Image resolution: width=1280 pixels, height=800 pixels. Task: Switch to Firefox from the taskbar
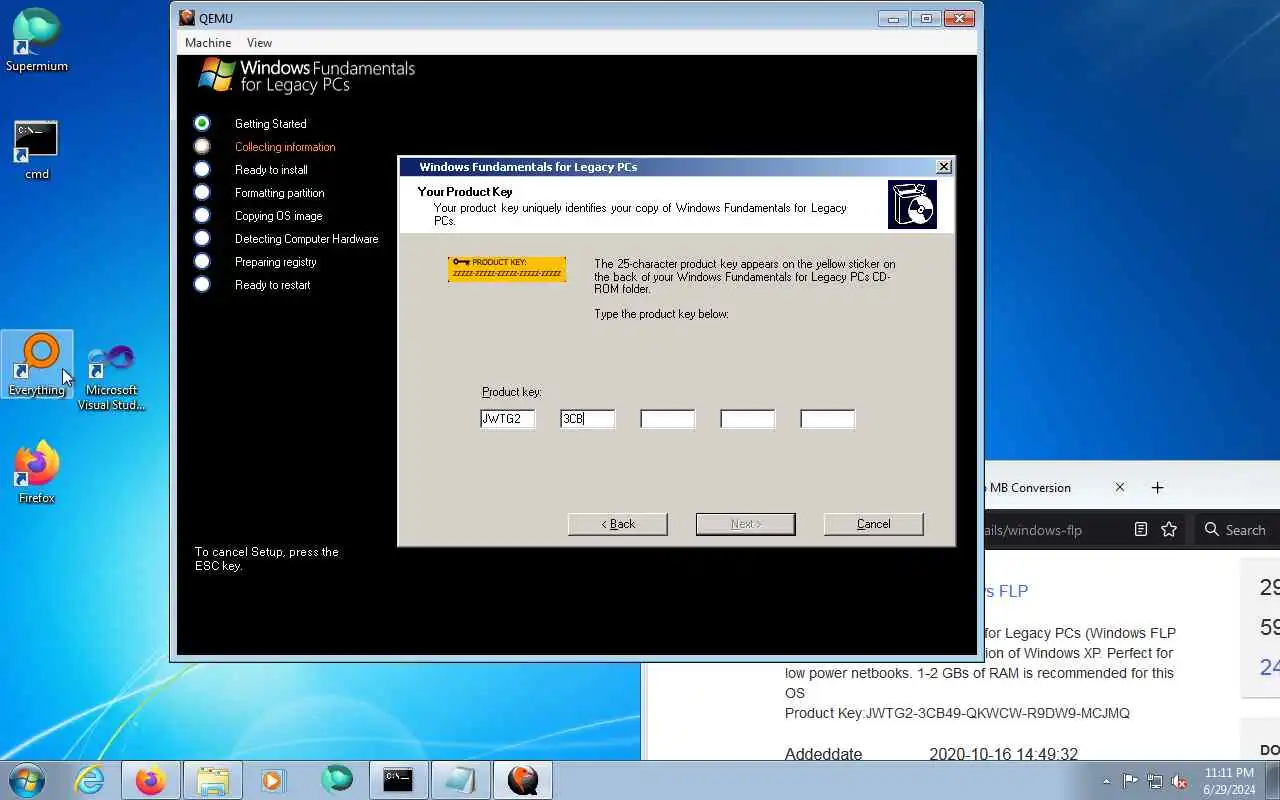151,780
